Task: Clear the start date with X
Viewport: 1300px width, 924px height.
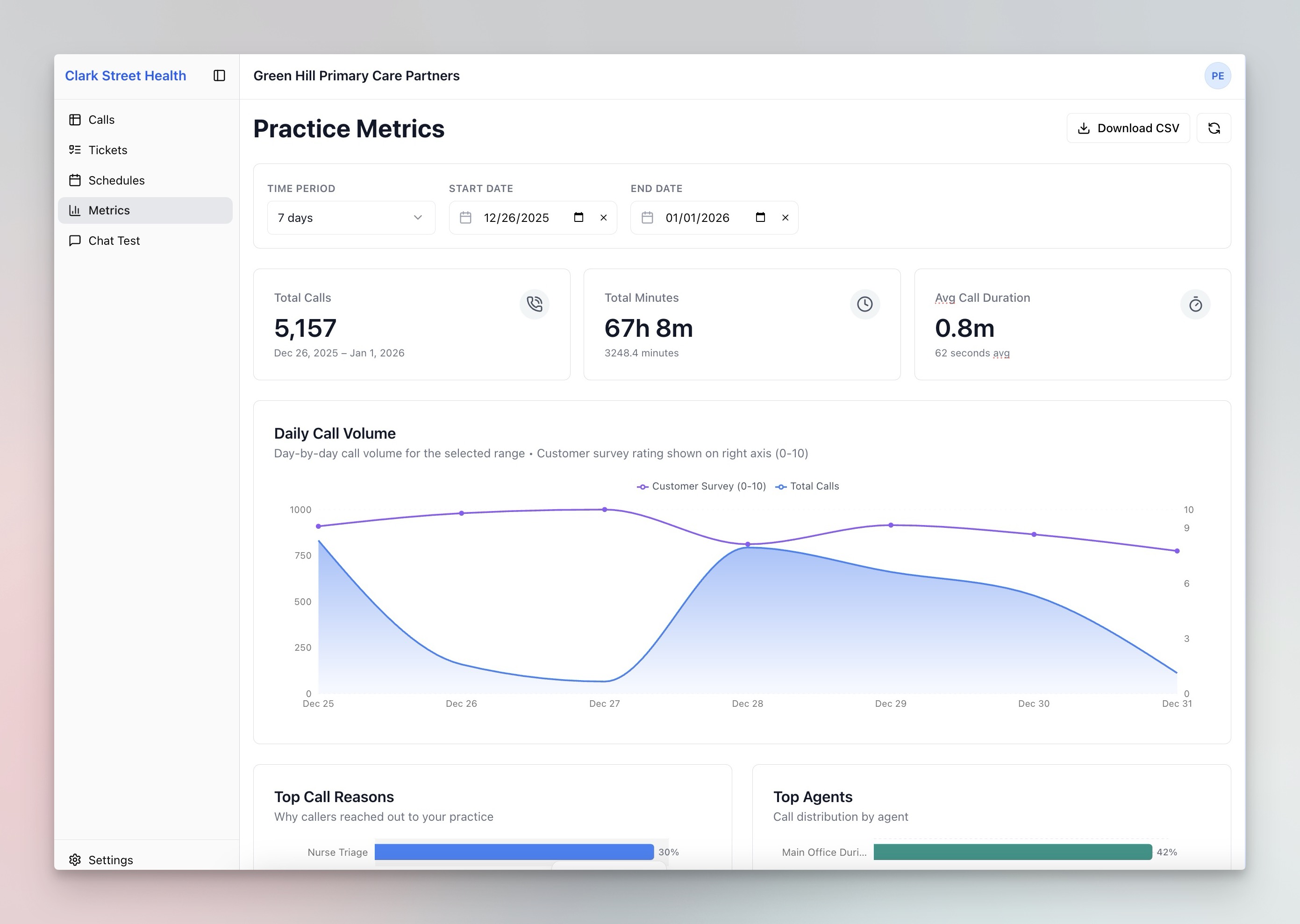Action: pos(603,217)
